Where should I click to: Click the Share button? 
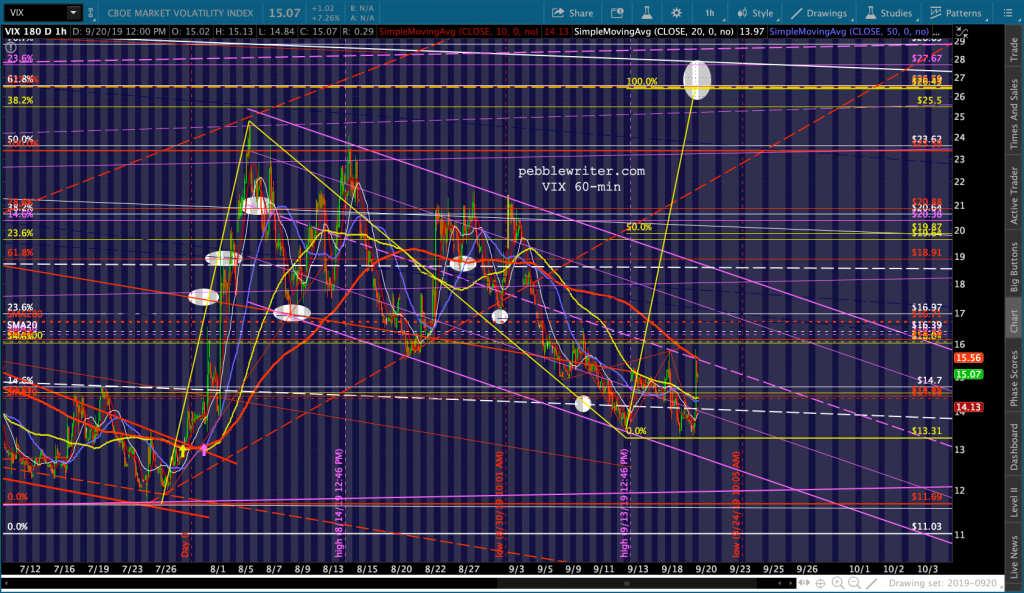[x=572, y=13]
